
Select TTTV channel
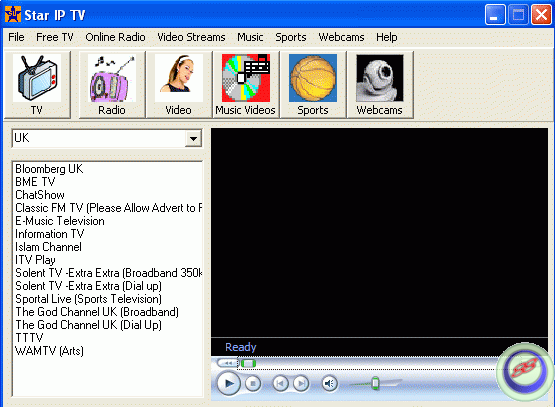[x=29, y=338]
